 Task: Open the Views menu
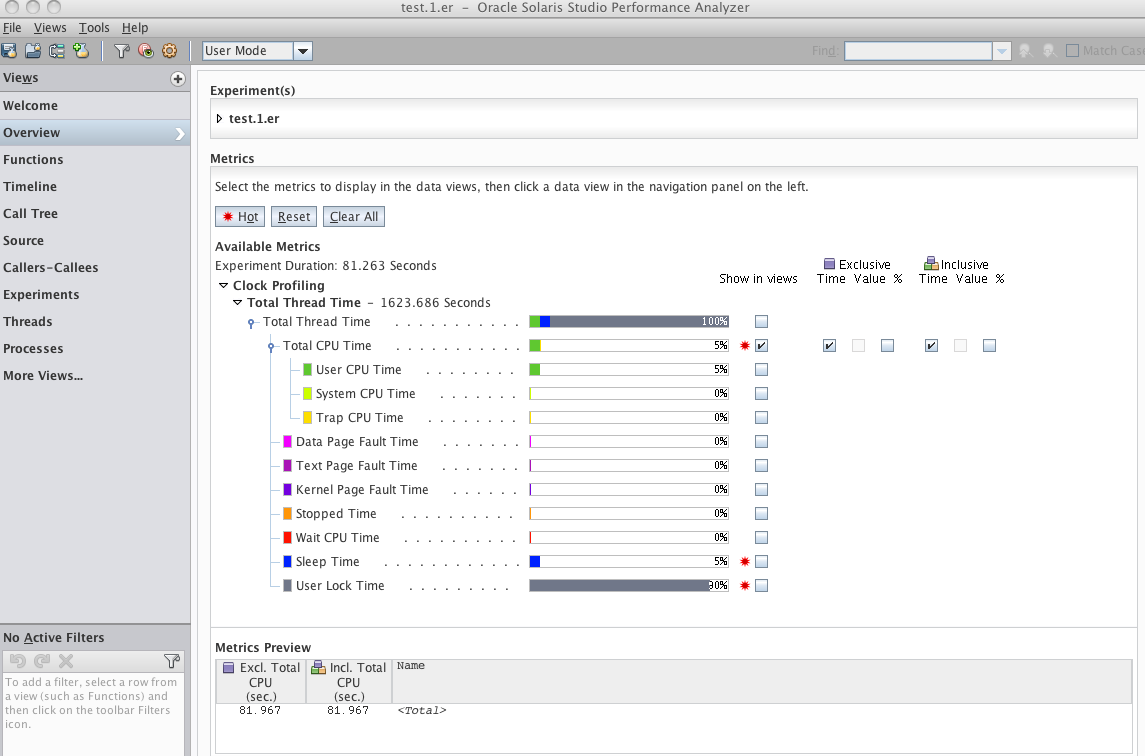[50, 28]
